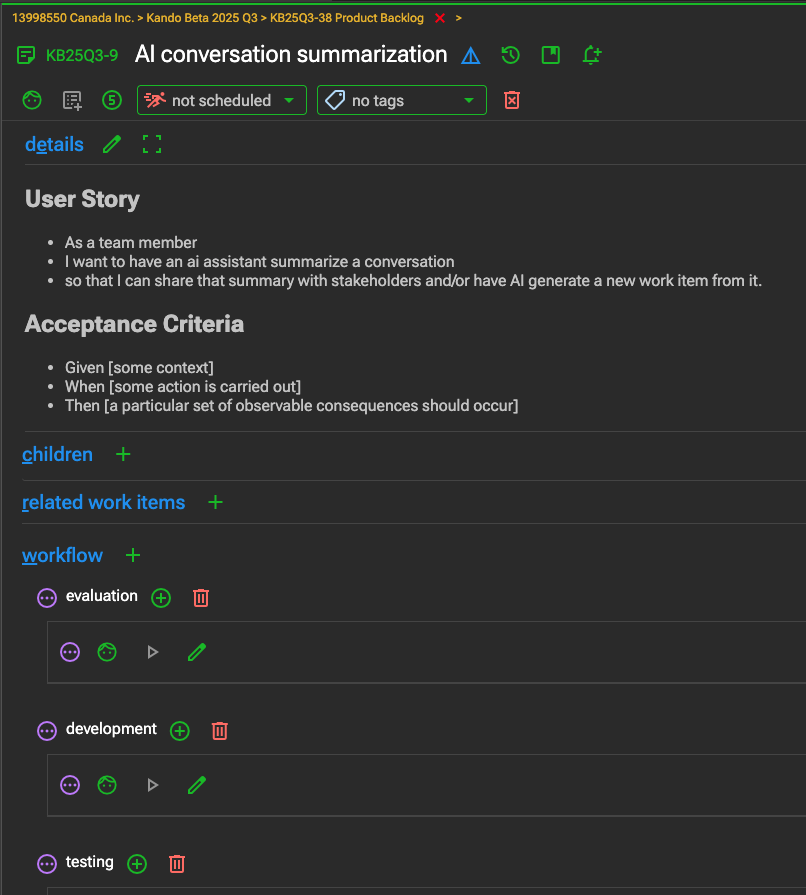The image size is (806, 895).
Task: Edit details with the green pencil icon
Action: (112, 144)
